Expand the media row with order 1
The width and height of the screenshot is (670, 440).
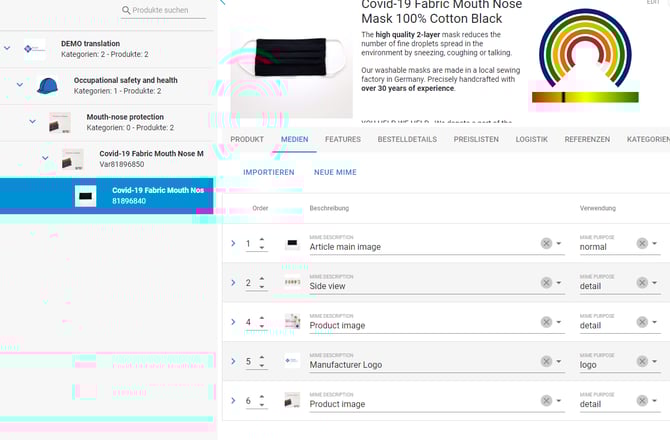233,243
